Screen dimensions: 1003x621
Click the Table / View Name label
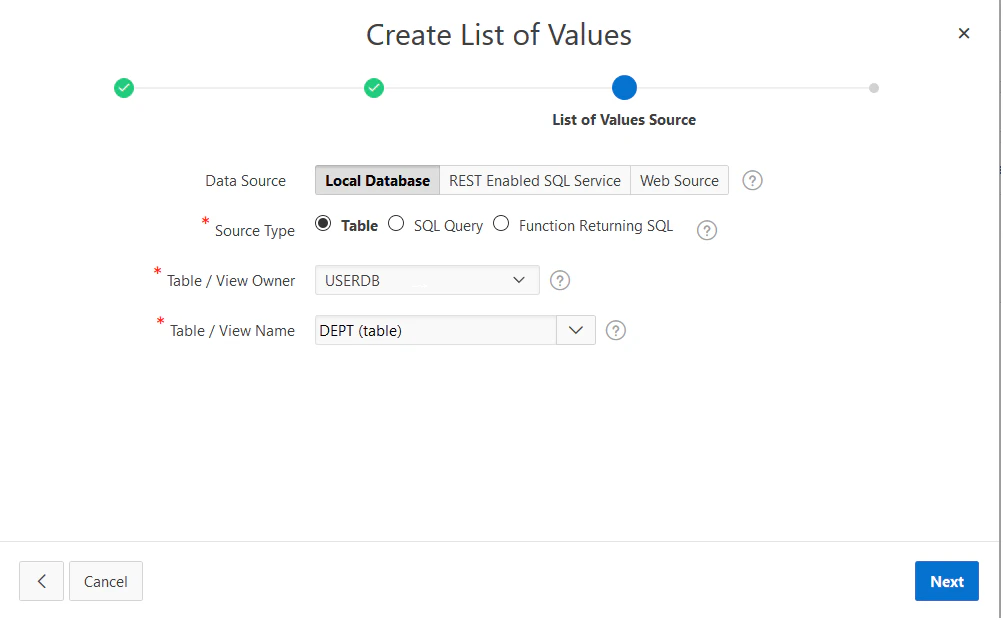pos(232,331)
